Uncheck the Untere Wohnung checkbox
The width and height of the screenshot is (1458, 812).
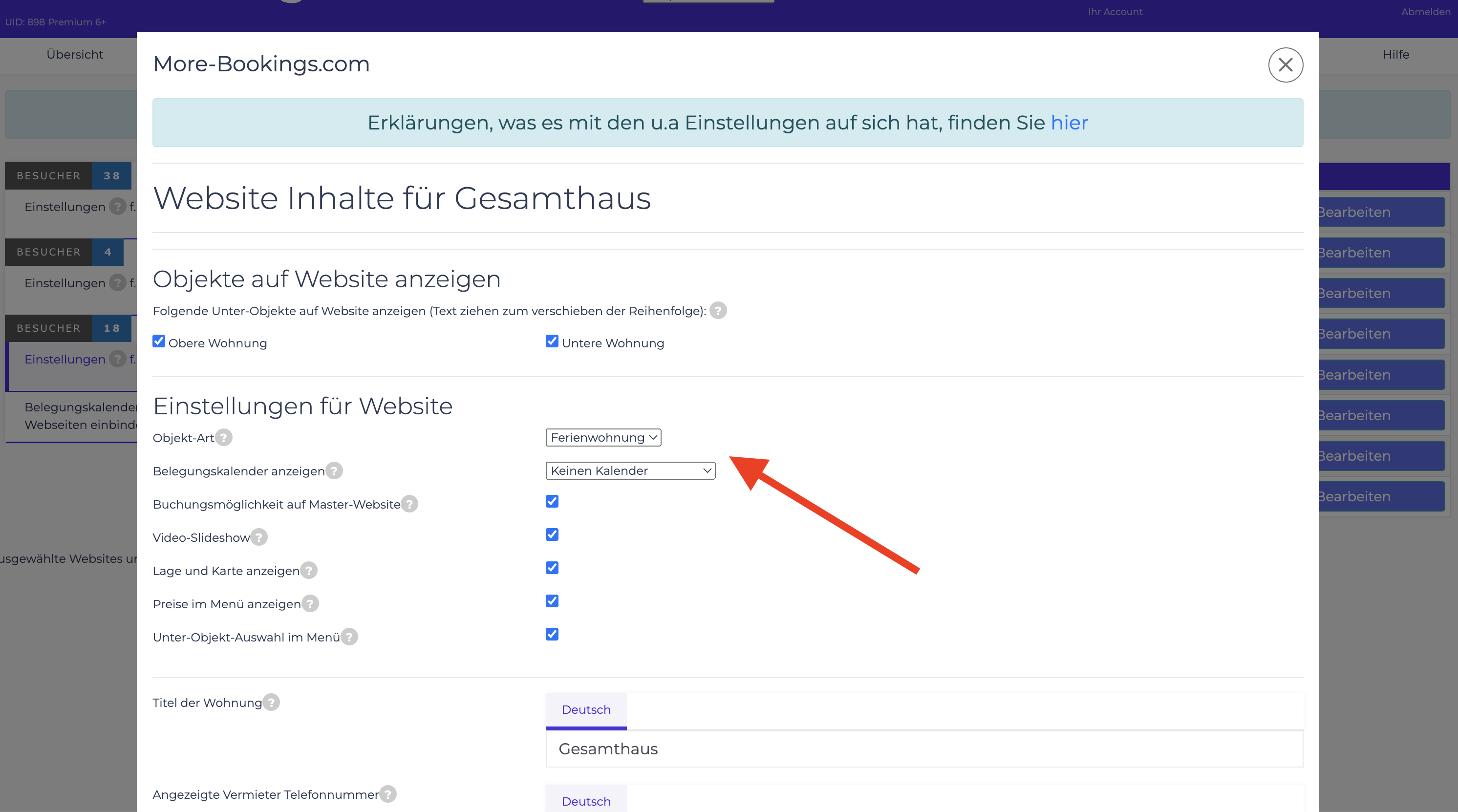point(552,341)
